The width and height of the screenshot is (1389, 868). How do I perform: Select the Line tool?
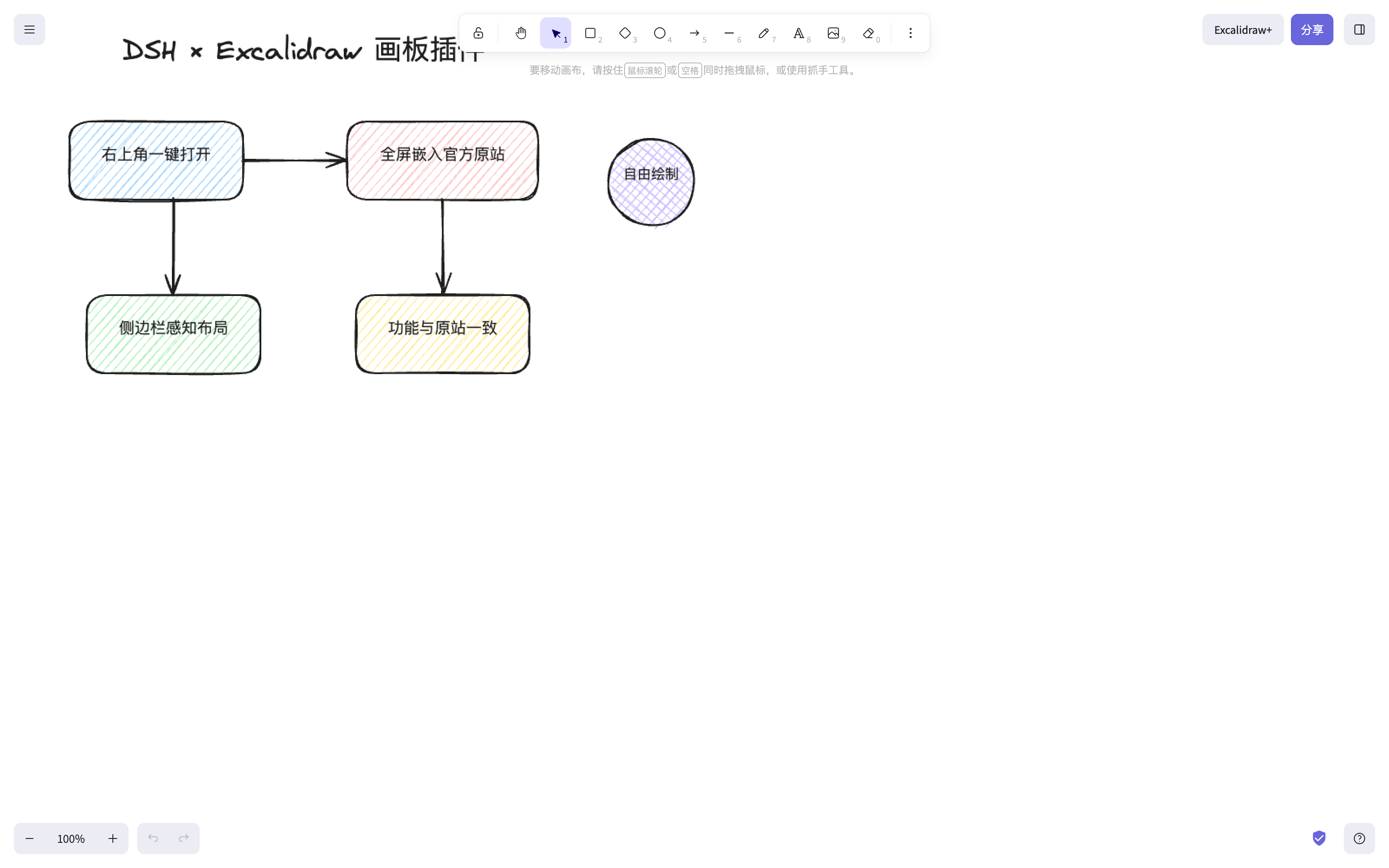click(x=729, y=33)
